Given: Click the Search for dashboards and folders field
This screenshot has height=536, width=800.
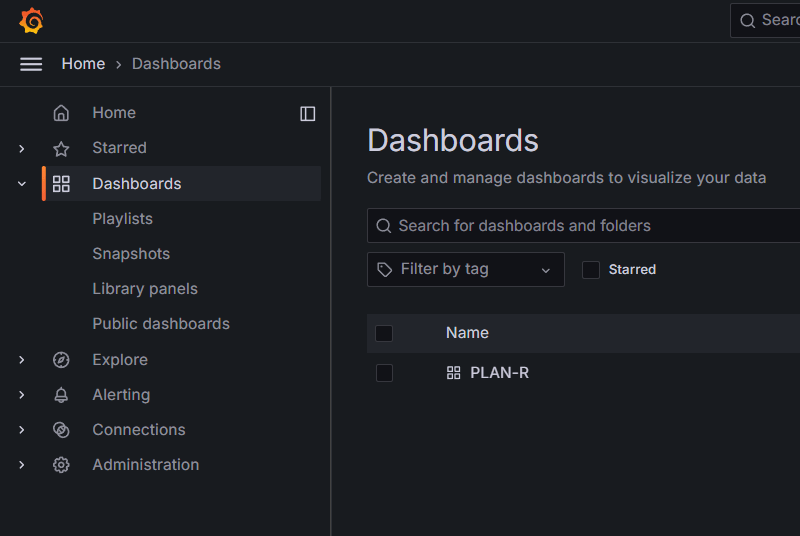Looking at the screenshot, I should 590,226.
